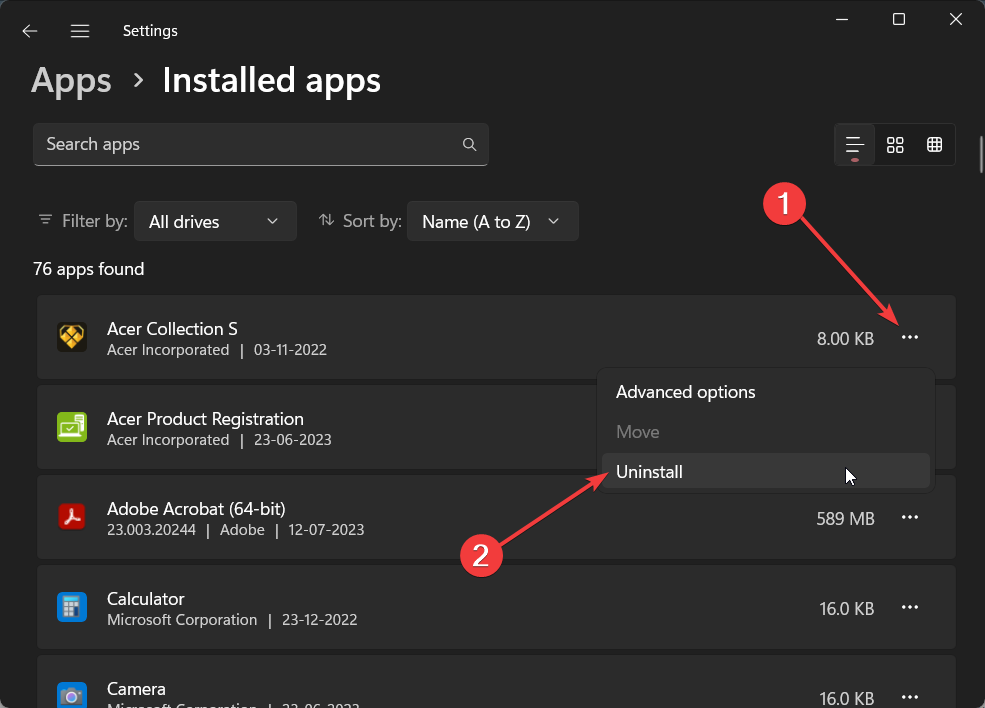Select Advanced options from the context menu
The image size is (985, 708).
pyautogui.click(x=766, y=392)
